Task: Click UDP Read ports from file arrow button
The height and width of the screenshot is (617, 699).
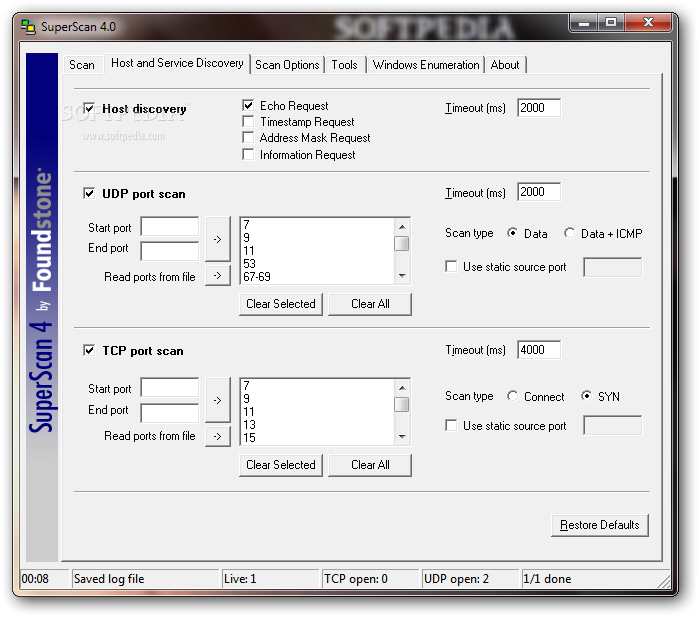Action: (x=218, y=276)
